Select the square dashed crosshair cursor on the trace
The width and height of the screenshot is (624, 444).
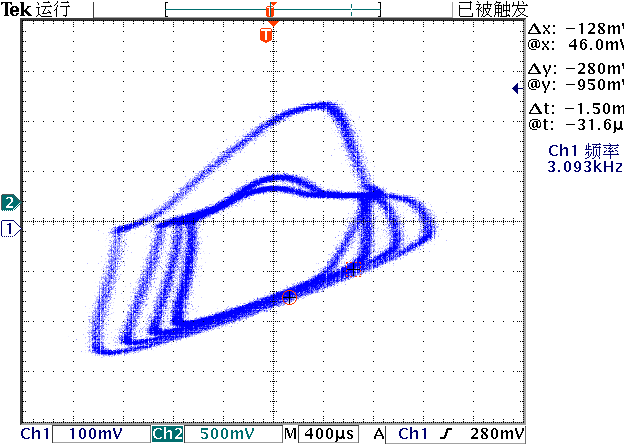click(353, 269)
